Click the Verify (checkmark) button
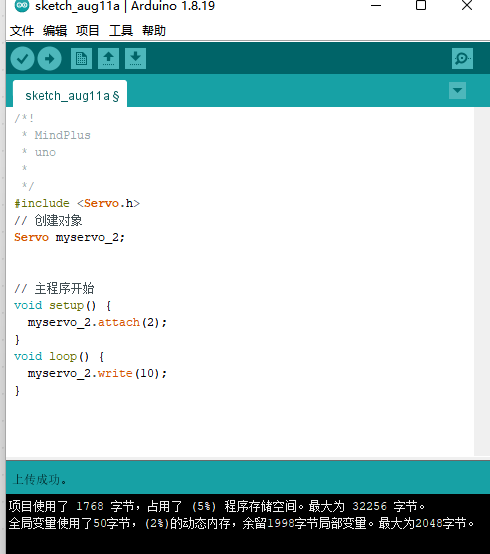The image size is (490, 554). click(22, 59)
